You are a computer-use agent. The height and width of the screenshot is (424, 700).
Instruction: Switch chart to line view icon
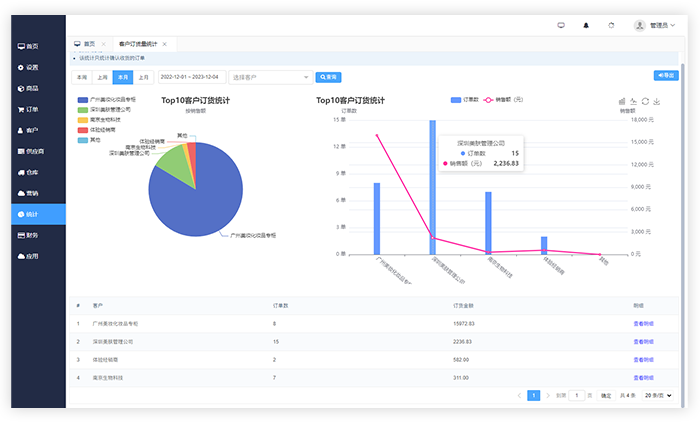(634, 101)
